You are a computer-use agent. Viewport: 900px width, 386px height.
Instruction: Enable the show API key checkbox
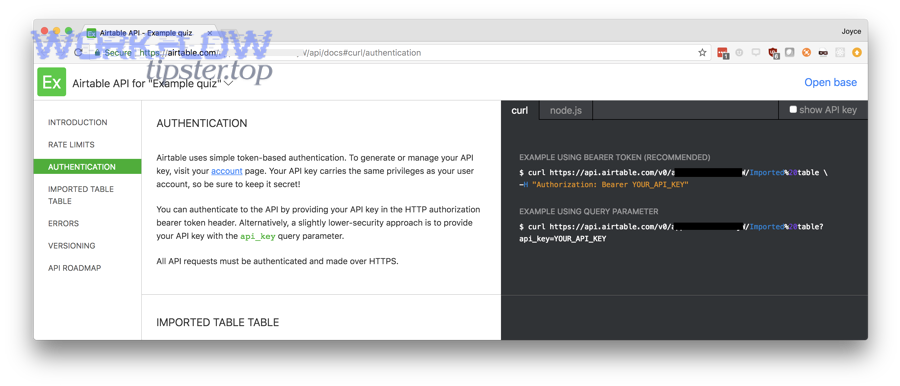[x=793, y=109]
